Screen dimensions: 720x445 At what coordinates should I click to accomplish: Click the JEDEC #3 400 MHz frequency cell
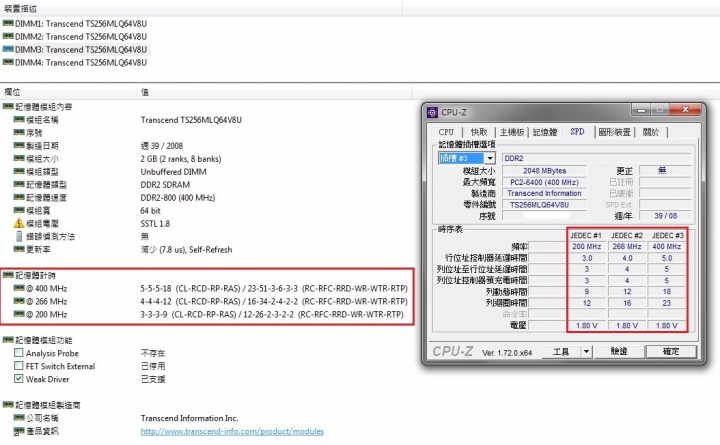point(667,247)
